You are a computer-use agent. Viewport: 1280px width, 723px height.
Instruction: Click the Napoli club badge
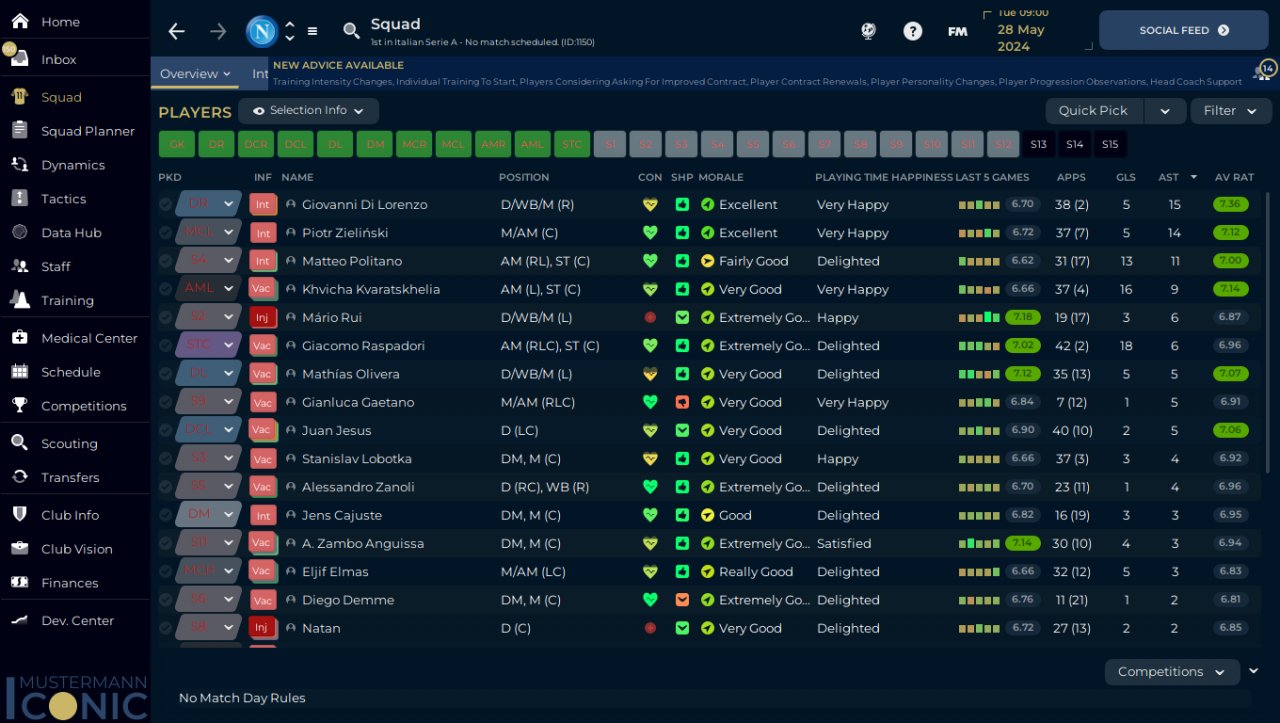pos(262,31)
